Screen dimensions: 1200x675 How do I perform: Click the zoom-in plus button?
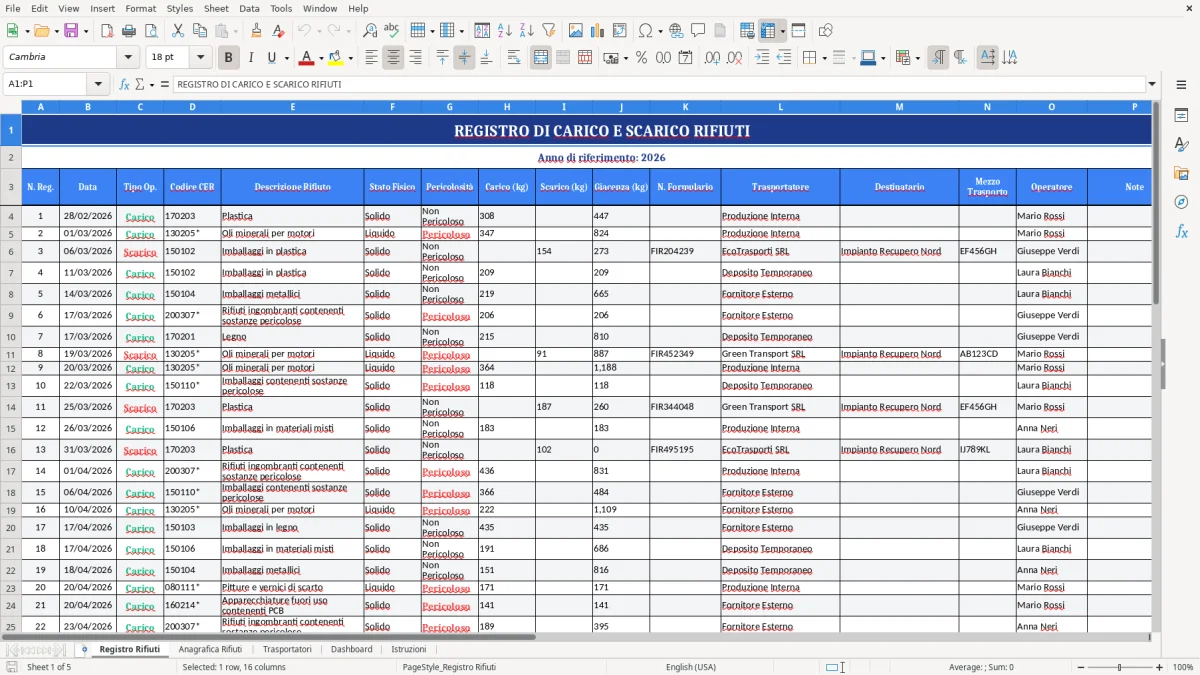pos(1160,667)
